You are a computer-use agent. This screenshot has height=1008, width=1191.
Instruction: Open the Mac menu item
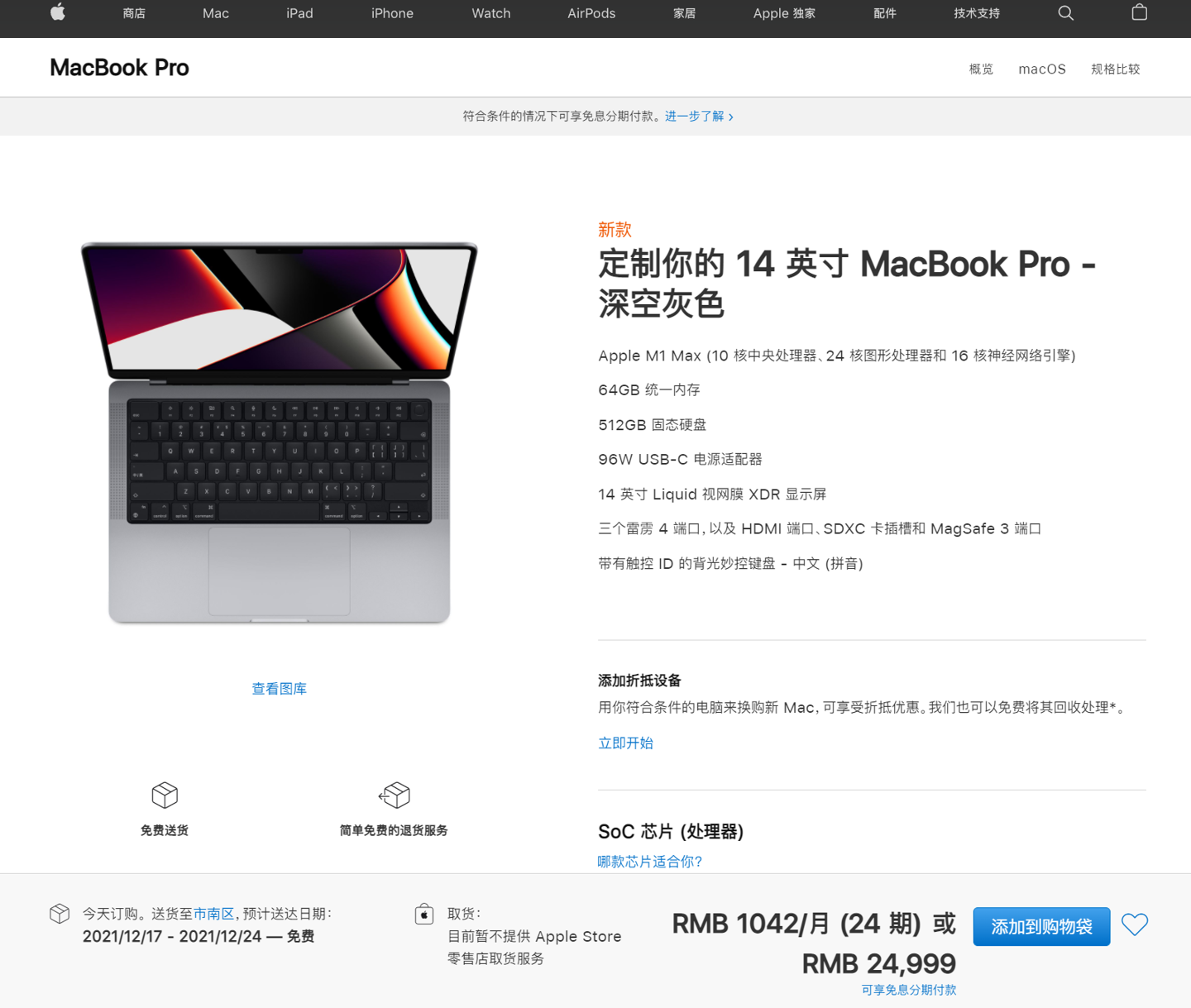click(x=216, y=13)
